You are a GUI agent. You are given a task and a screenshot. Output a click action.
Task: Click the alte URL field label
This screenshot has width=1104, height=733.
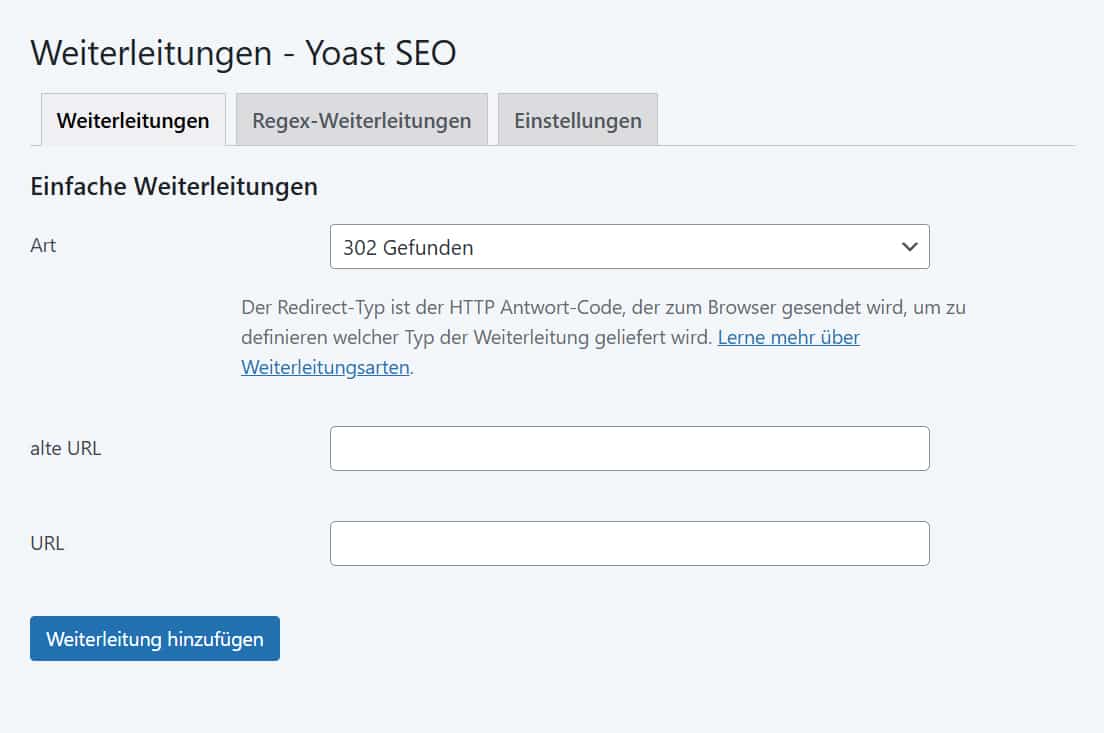coord(65,449)
